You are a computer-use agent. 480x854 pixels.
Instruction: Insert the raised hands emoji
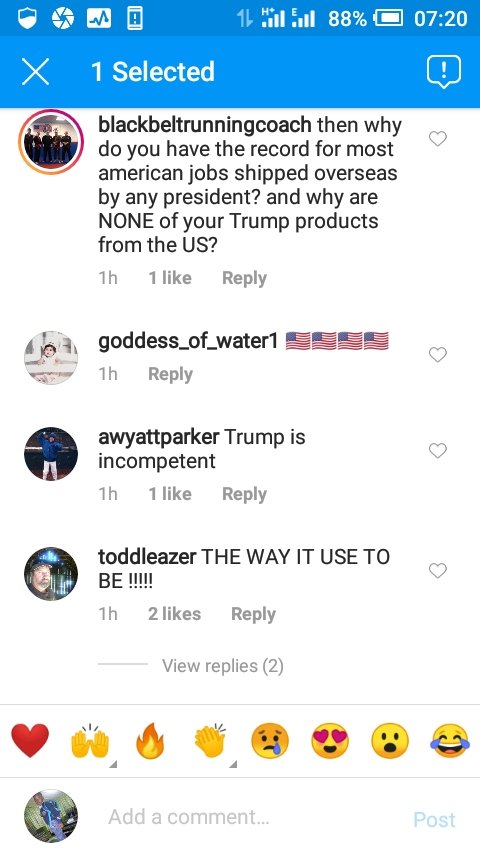pyautogui.click(x=90, y=742)
